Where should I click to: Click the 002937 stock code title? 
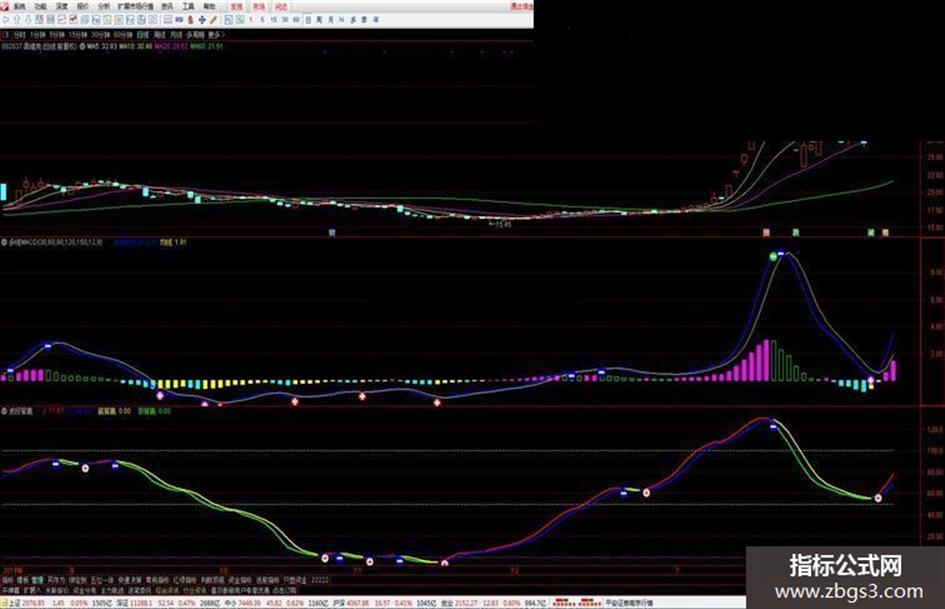(11, 46)
